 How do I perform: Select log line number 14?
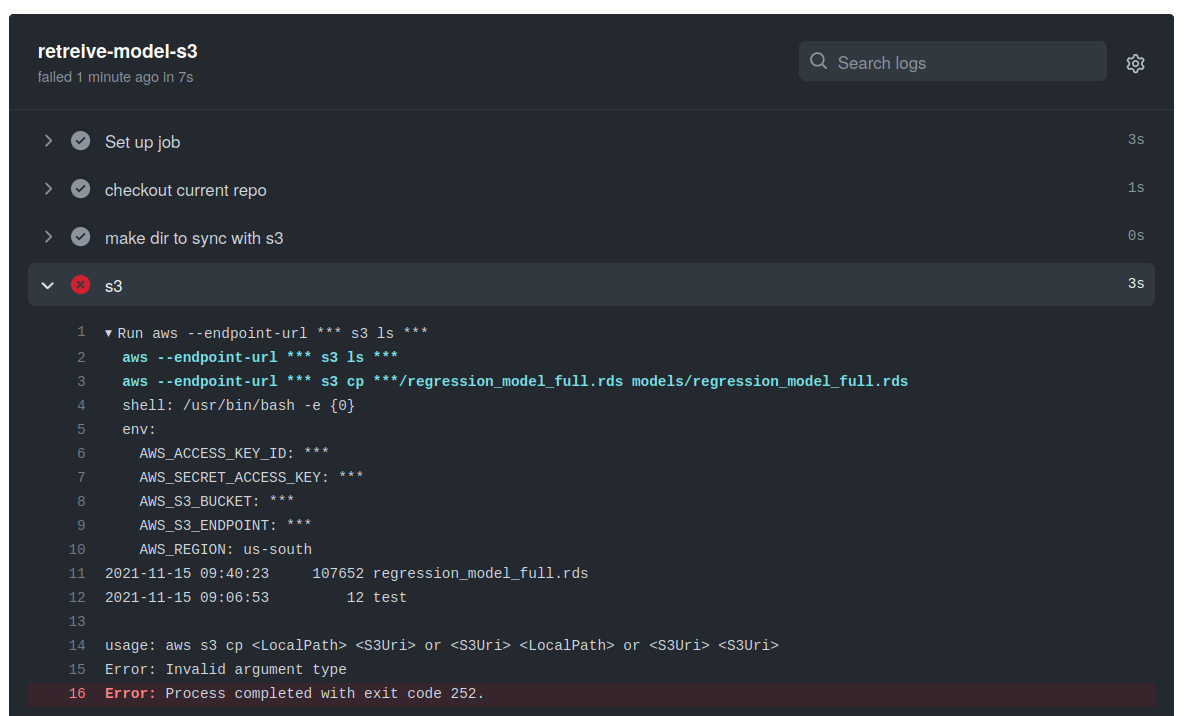coord(77,646)
